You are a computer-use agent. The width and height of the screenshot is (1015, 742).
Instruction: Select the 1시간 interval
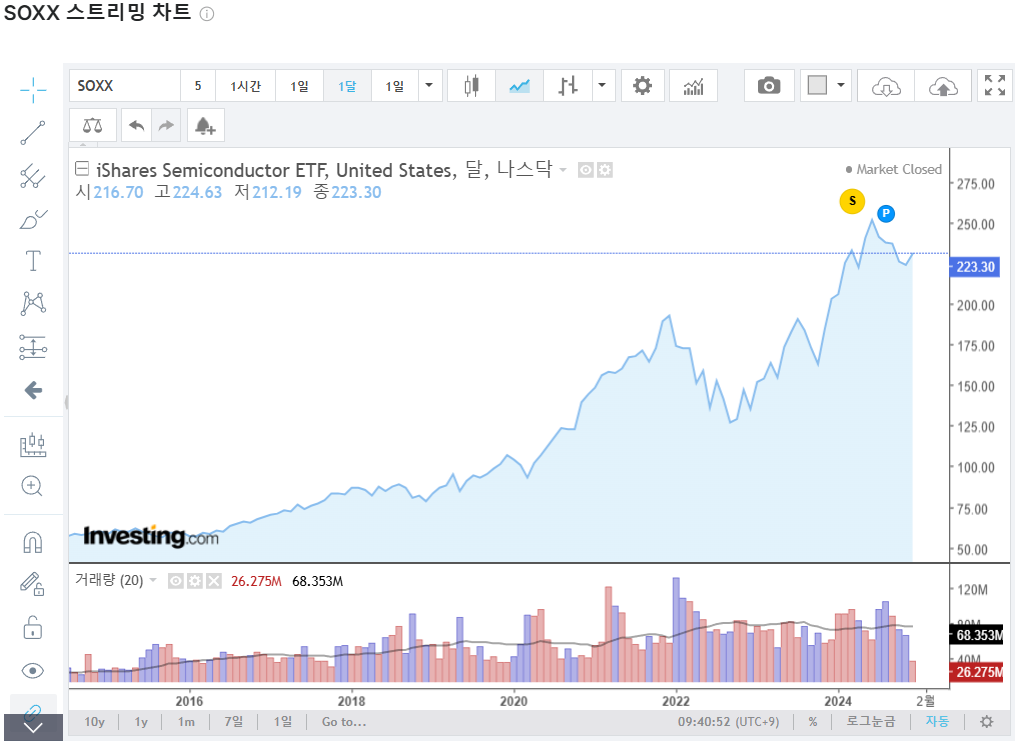coord(245,85)
